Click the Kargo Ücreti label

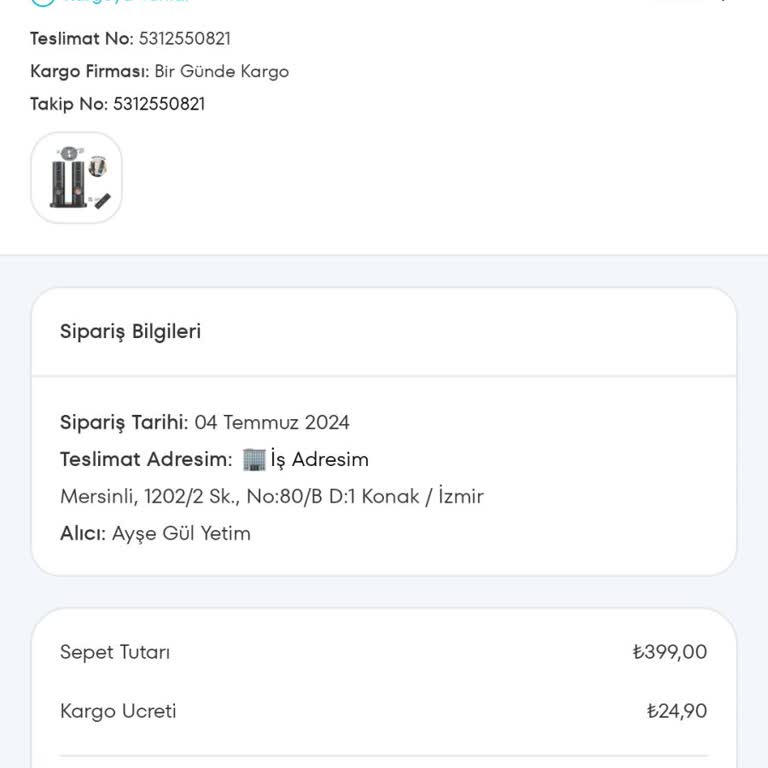click(x=118, y=711)
